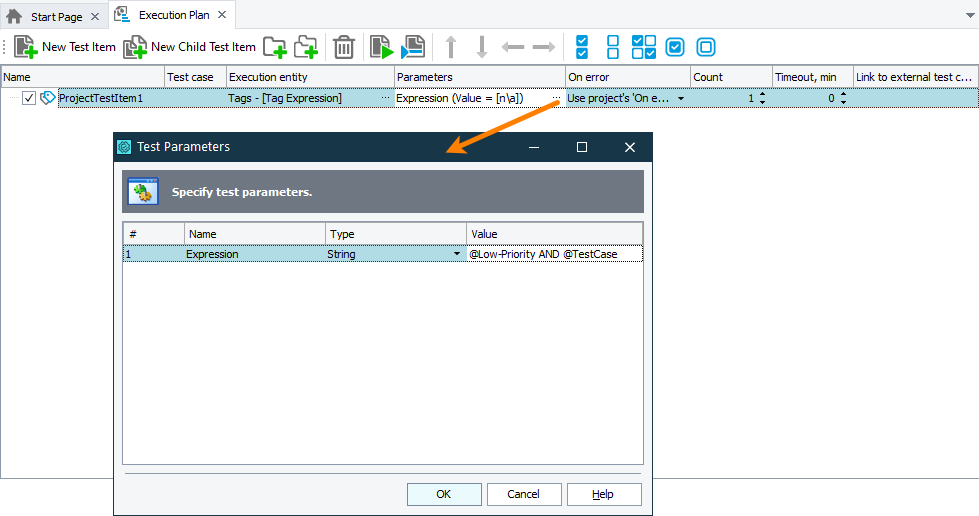Edit the @Low-Priority AND @TestCase value

tap(554, 254)
